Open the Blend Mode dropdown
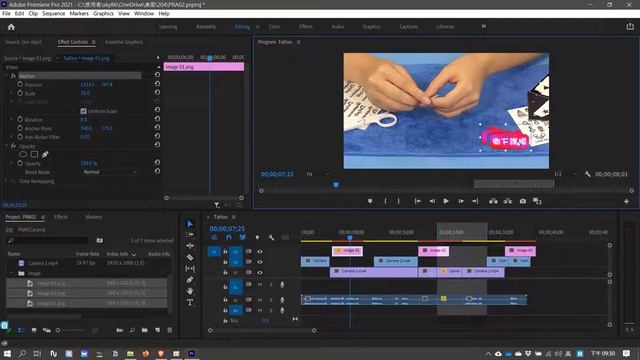 110,172
